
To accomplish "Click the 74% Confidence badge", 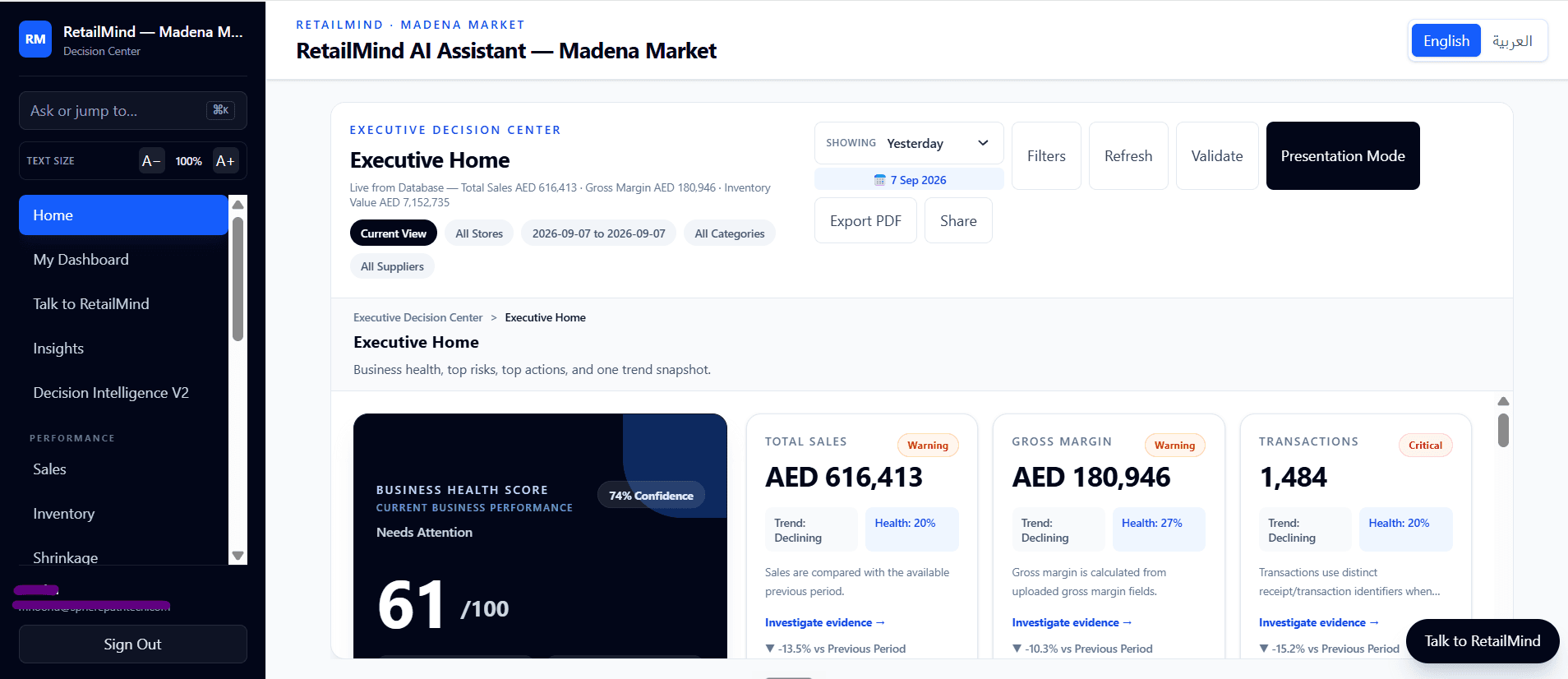I will pos(651,496).
